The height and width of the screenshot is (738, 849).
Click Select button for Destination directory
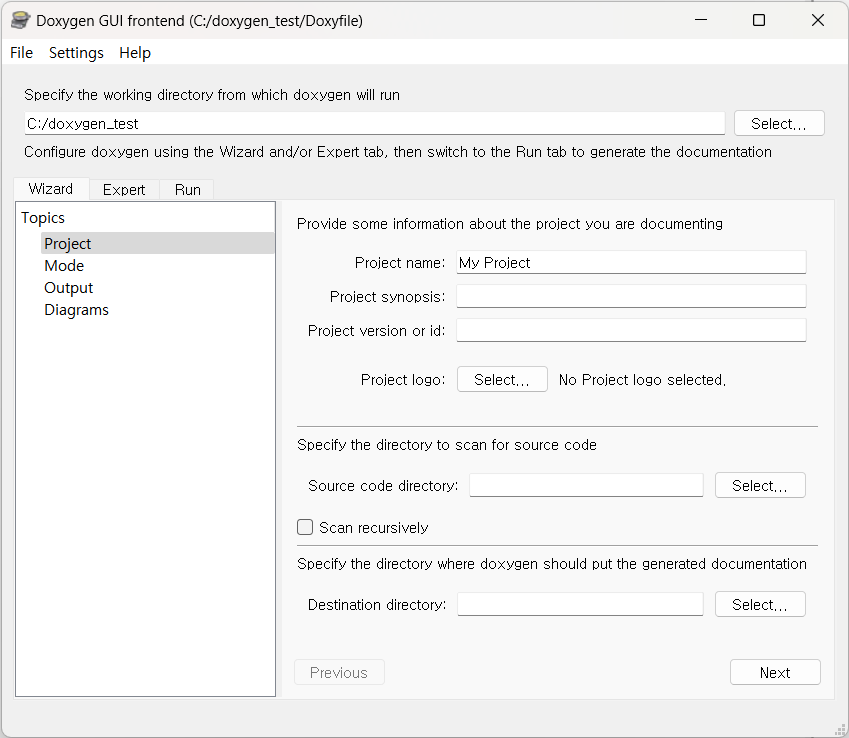click(x=760, y=604)
